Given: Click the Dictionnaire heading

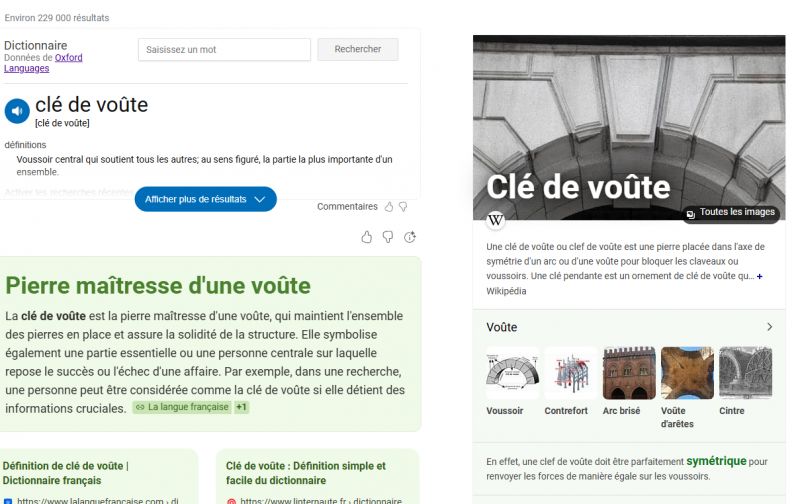Looking at the screenshot, I should (35, 45).
